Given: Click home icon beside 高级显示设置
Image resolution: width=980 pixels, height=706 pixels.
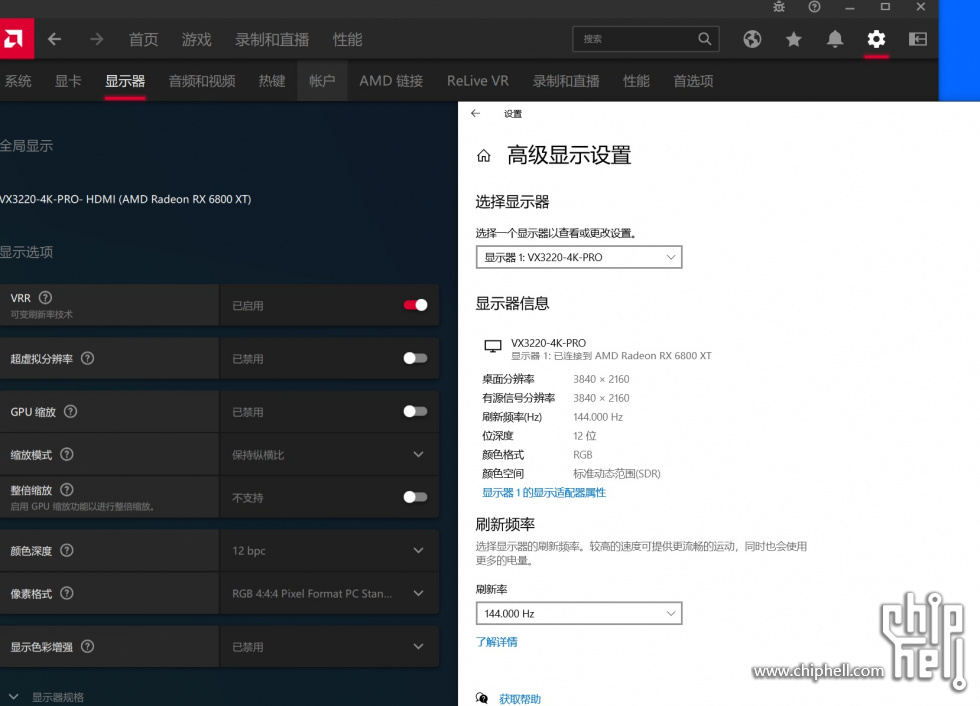Looking at the screenshot, I should (x=484, y=156).
